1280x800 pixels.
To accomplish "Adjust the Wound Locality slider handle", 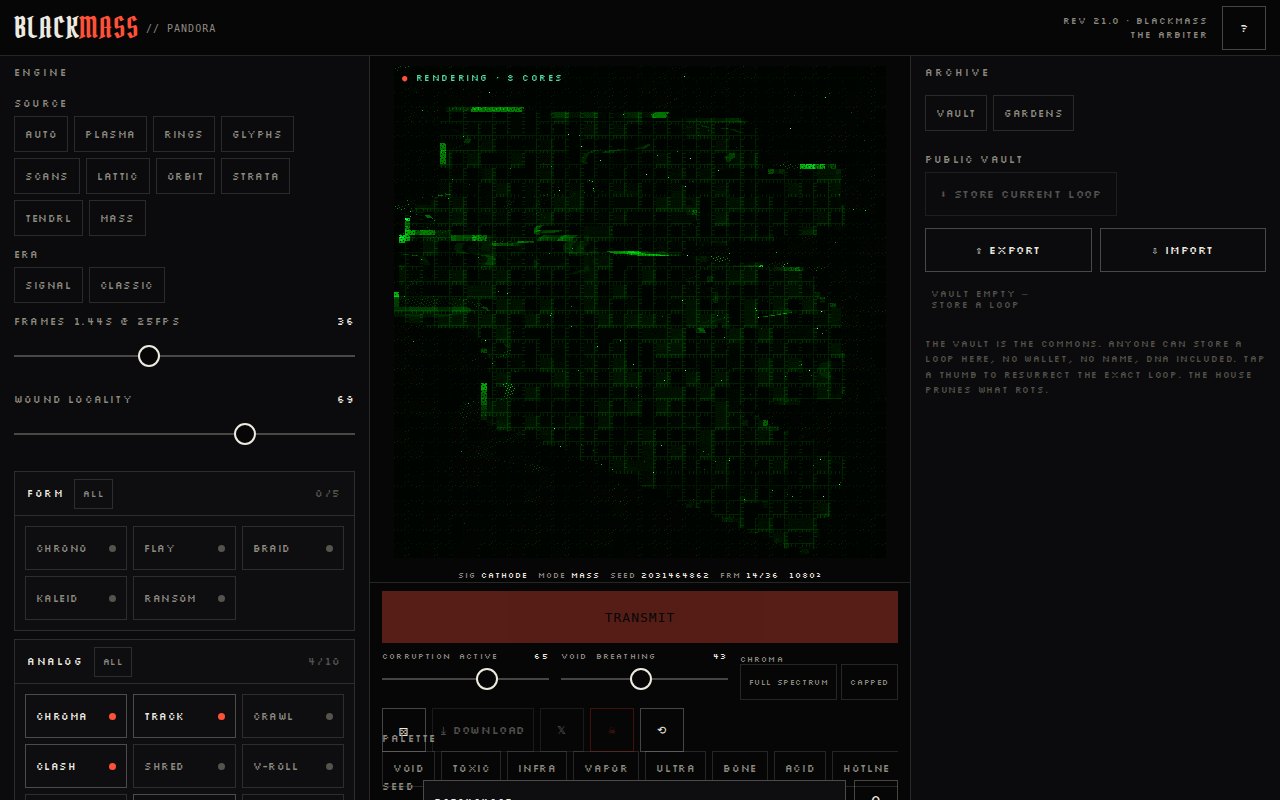I will [245, 433].
